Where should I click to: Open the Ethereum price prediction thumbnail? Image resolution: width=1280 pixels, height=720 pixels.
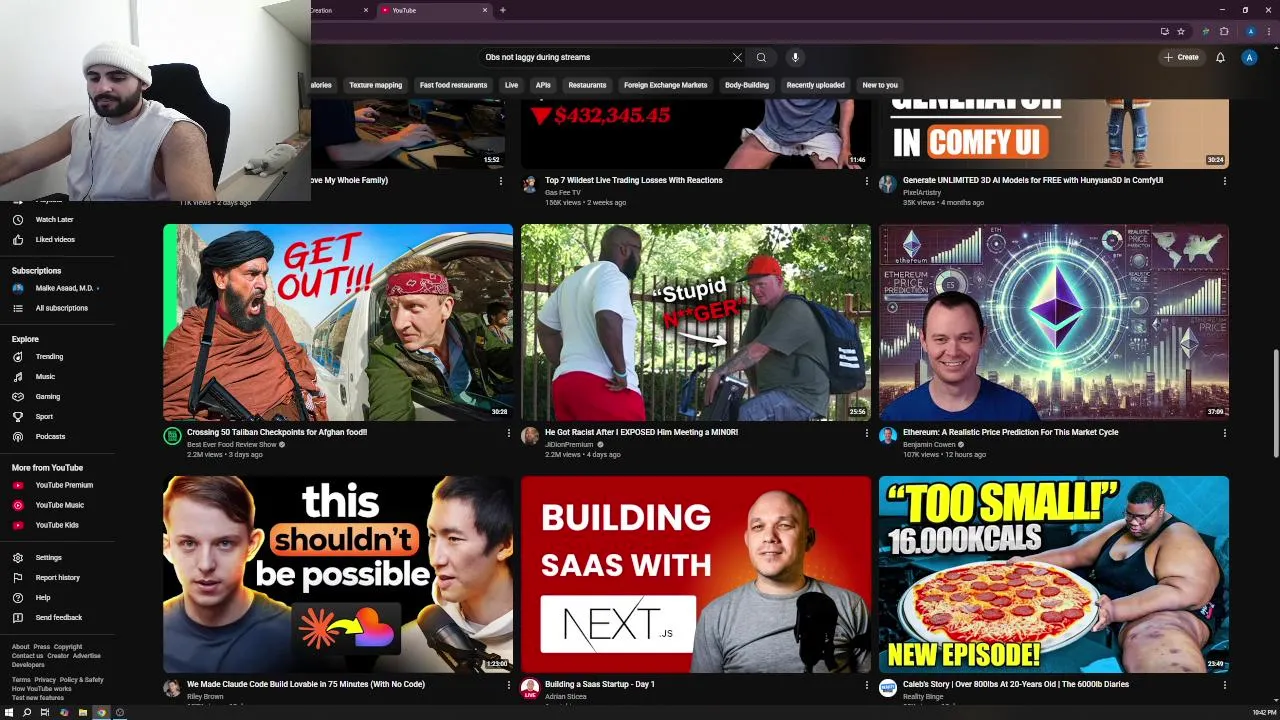pyautogui.click(x=1054, y=322)
